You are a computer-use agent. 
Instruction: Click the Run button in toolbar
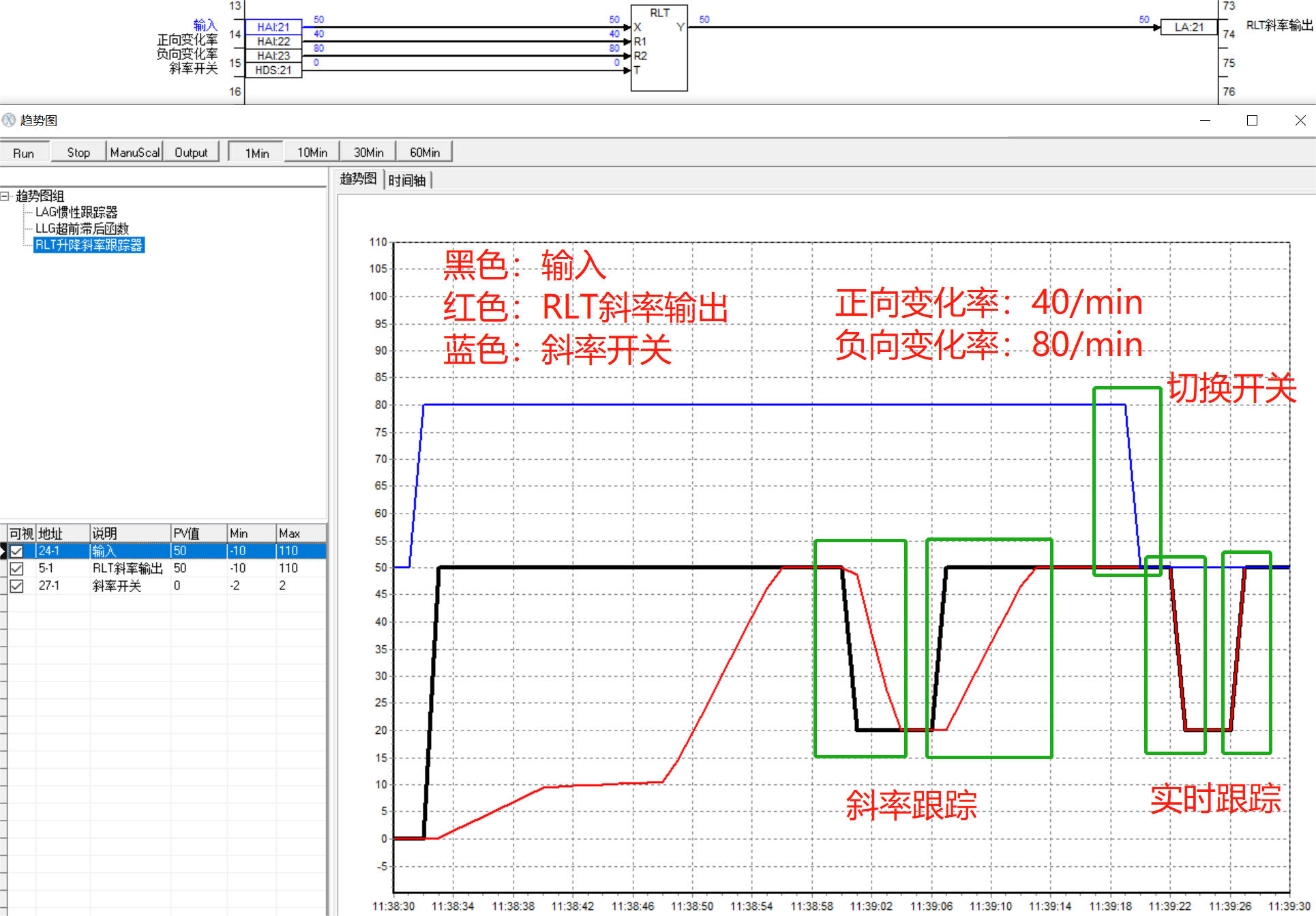[24, 153]
